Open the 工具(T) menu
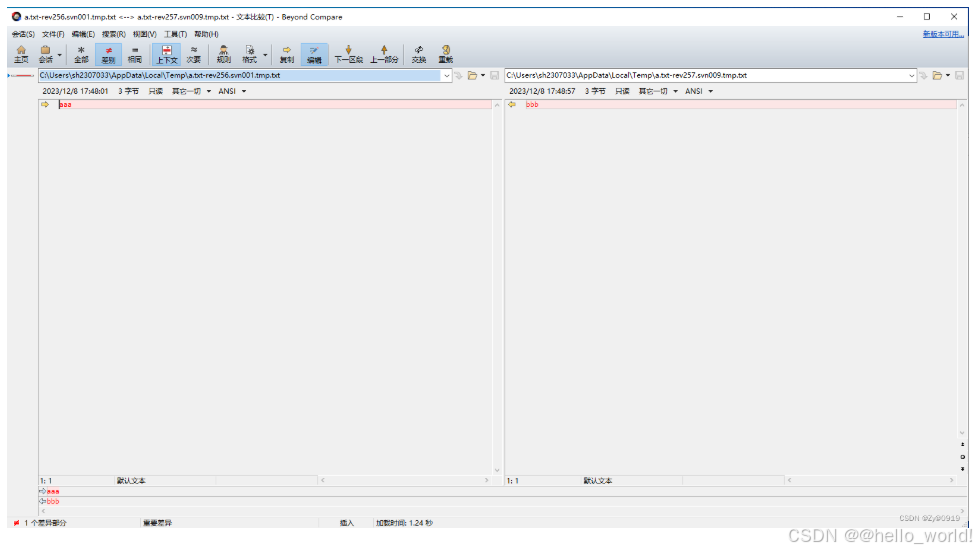This screenshot has width=977, height=553. click(175, 34)
